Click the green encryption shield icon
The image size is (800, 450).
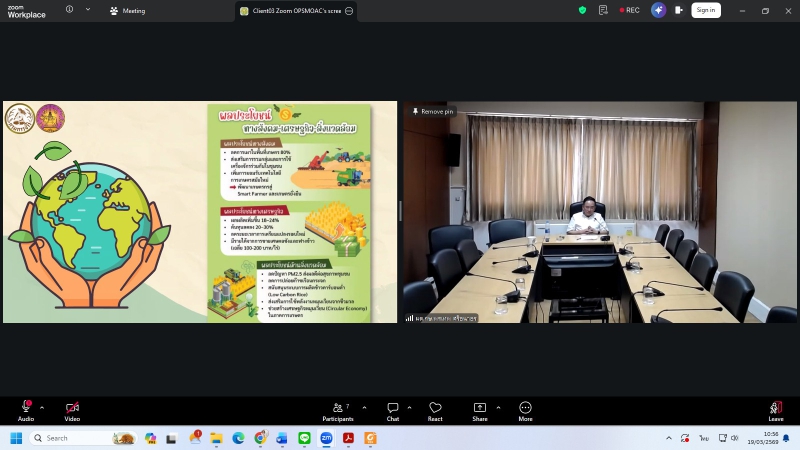coord(583,10)
